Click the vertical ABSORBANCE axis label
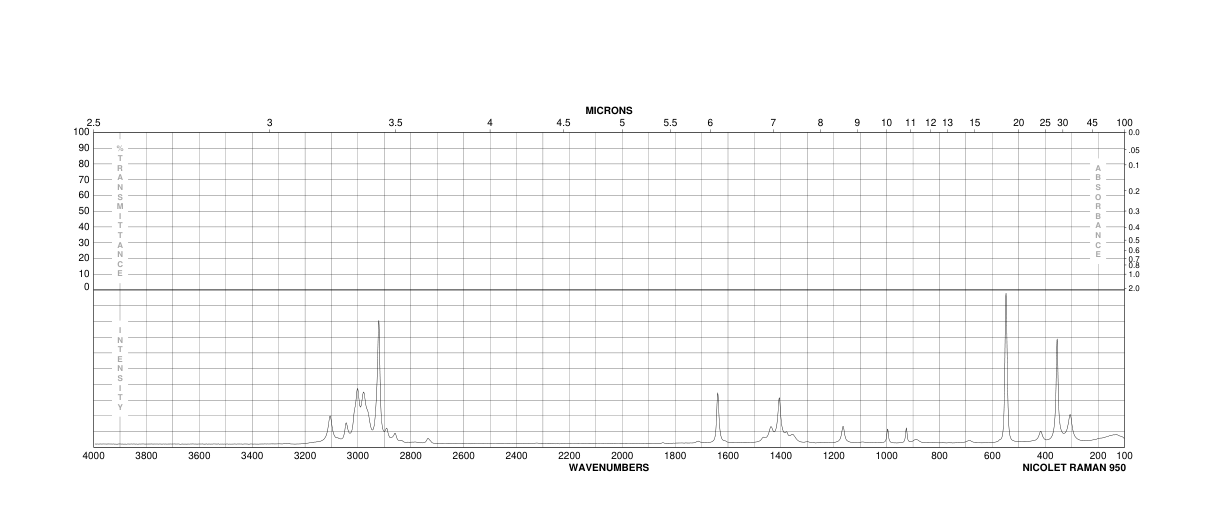The width and height of the screenshot is (1224, 528). point(1098,211)
